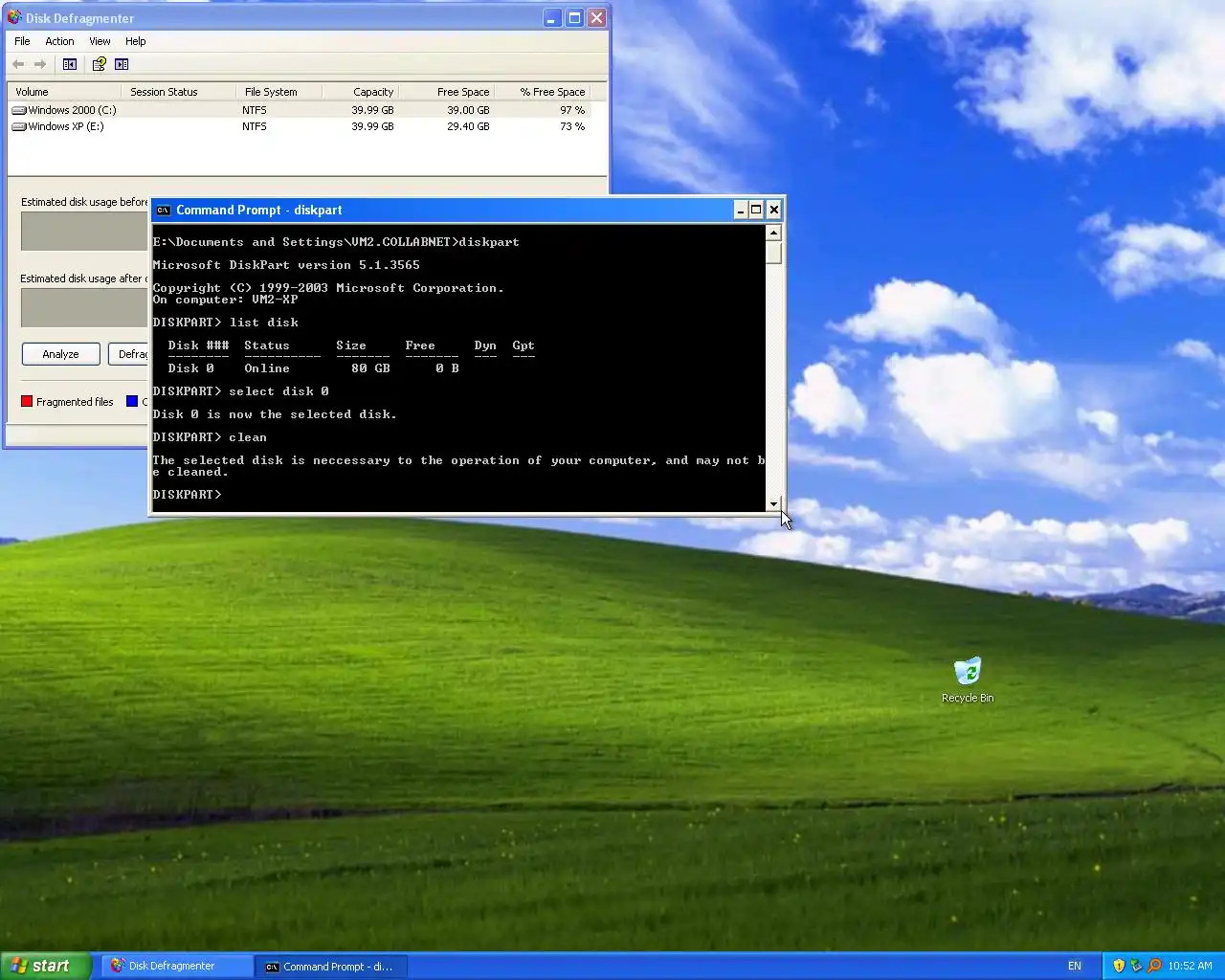This screenshot has width=1225, height=980.
Task: Open the help properties toolbar icon
Action: click(x=99, y=64)
